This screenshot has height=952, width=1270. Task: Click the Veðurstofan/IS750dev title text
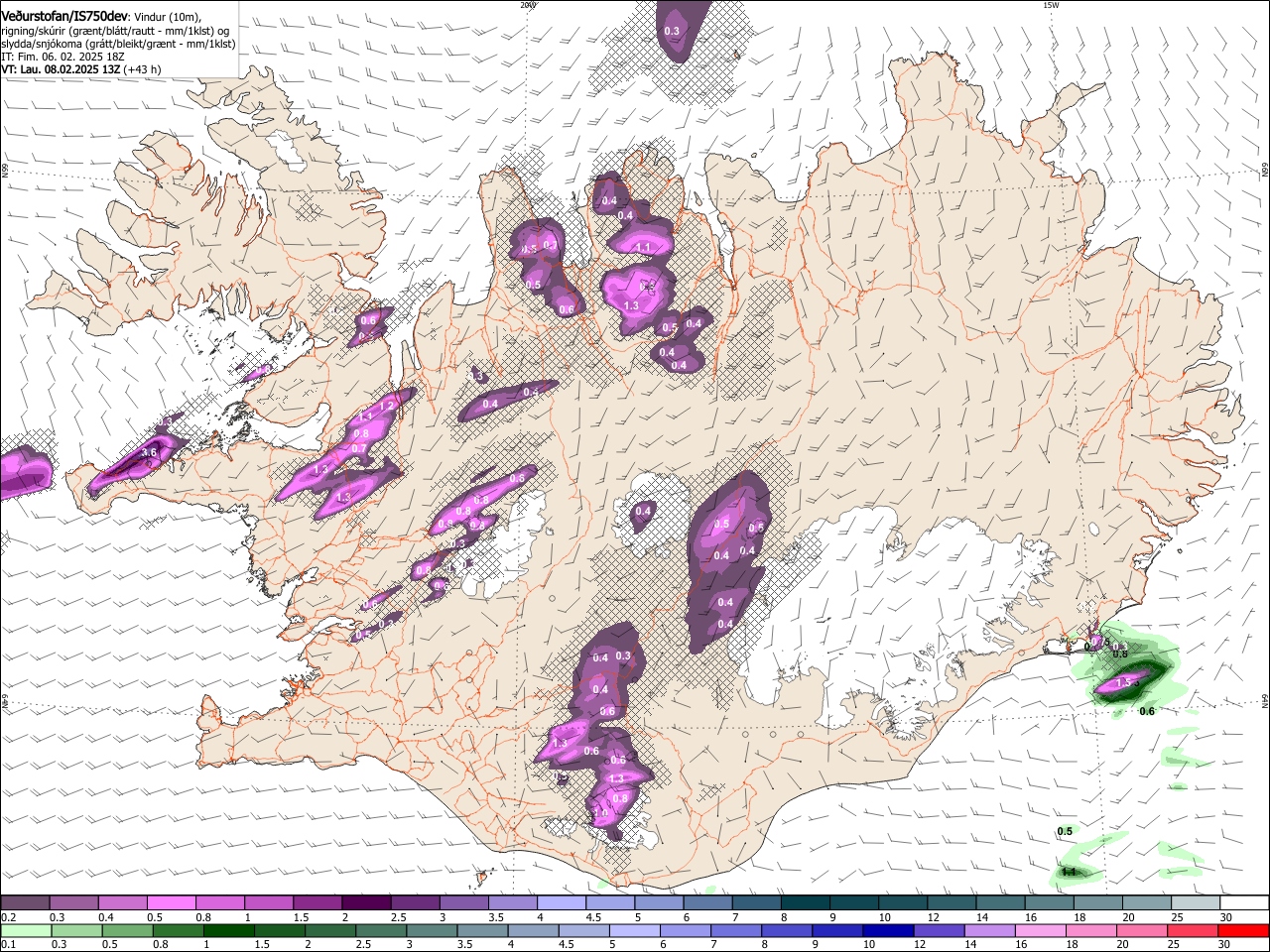click(64, 16)
